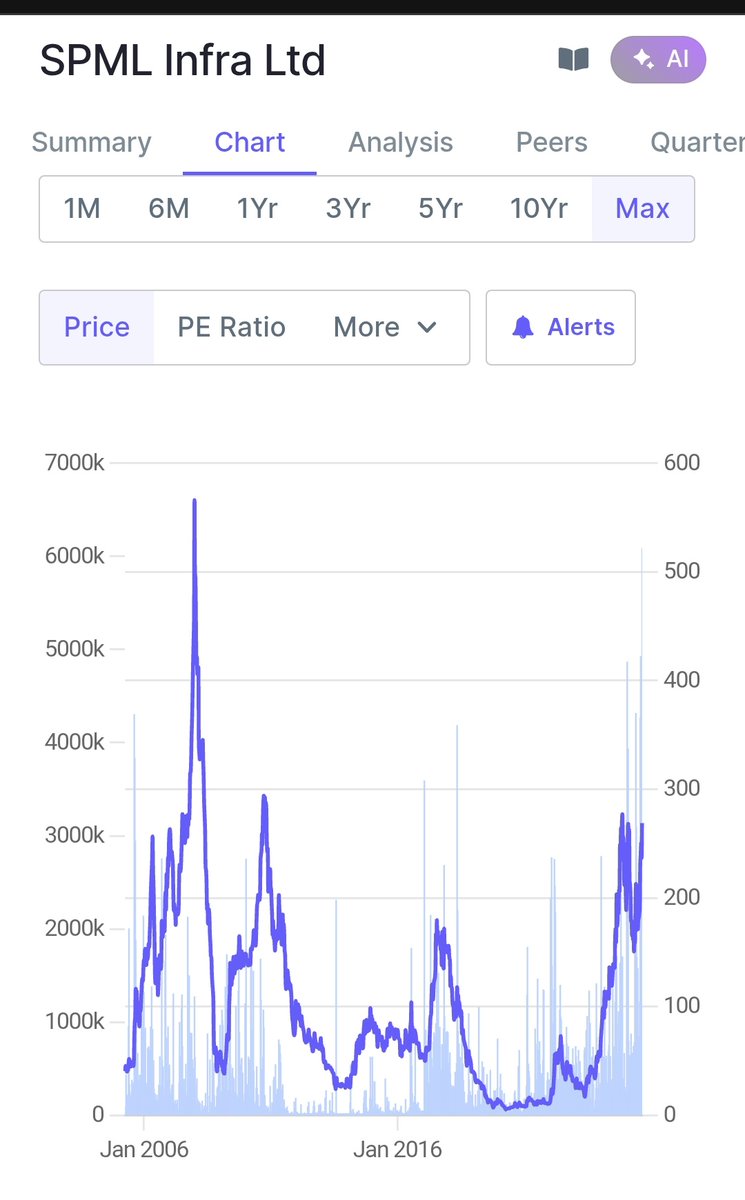This screenshot has width=745, height=1200.
Task: Open the Peers tab
Action: tap(551, 142)
